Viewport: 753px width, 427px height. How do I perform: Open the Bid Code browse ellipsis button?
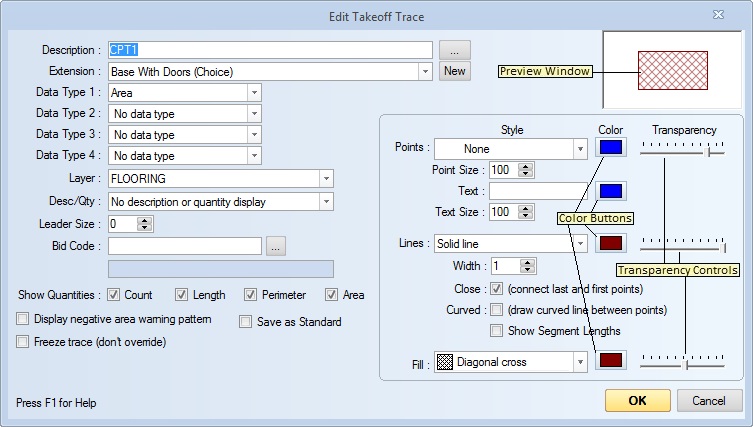[276, 246]
